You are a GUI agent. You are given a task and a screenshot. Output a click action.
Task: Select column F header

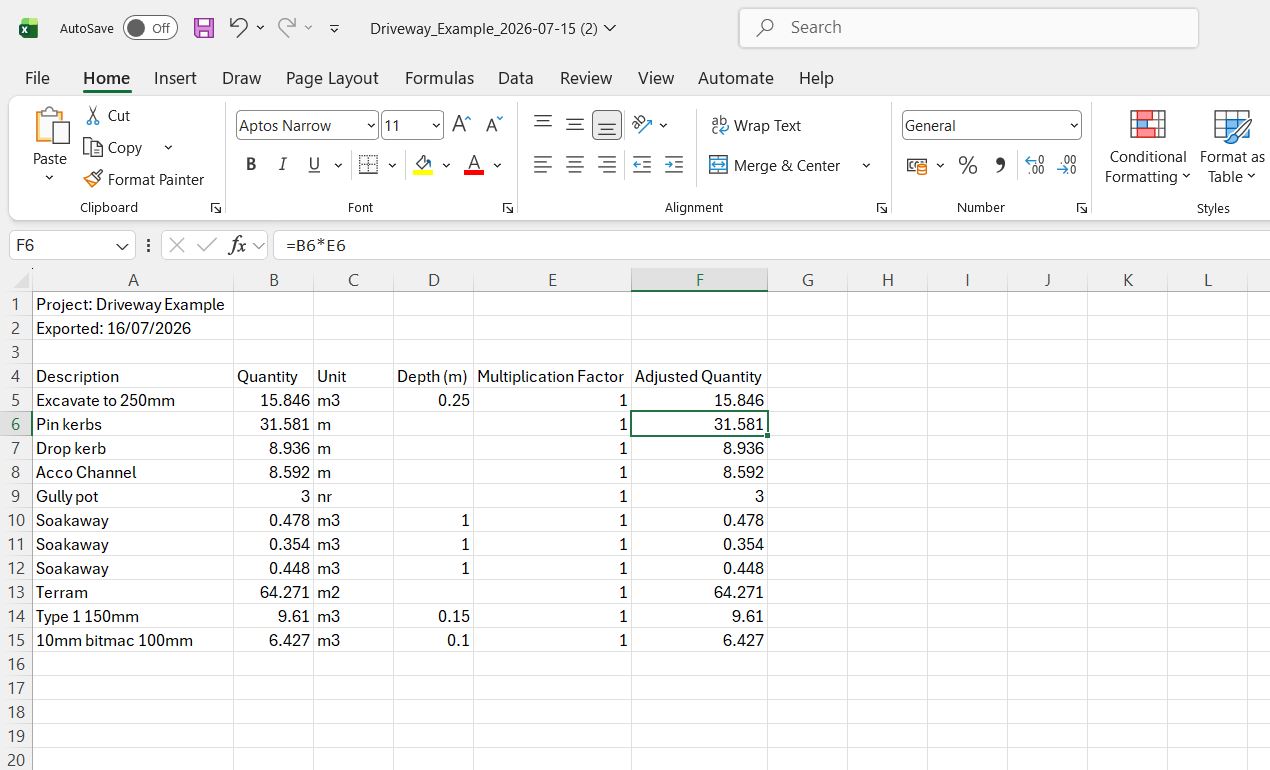[x=699, y=281]
